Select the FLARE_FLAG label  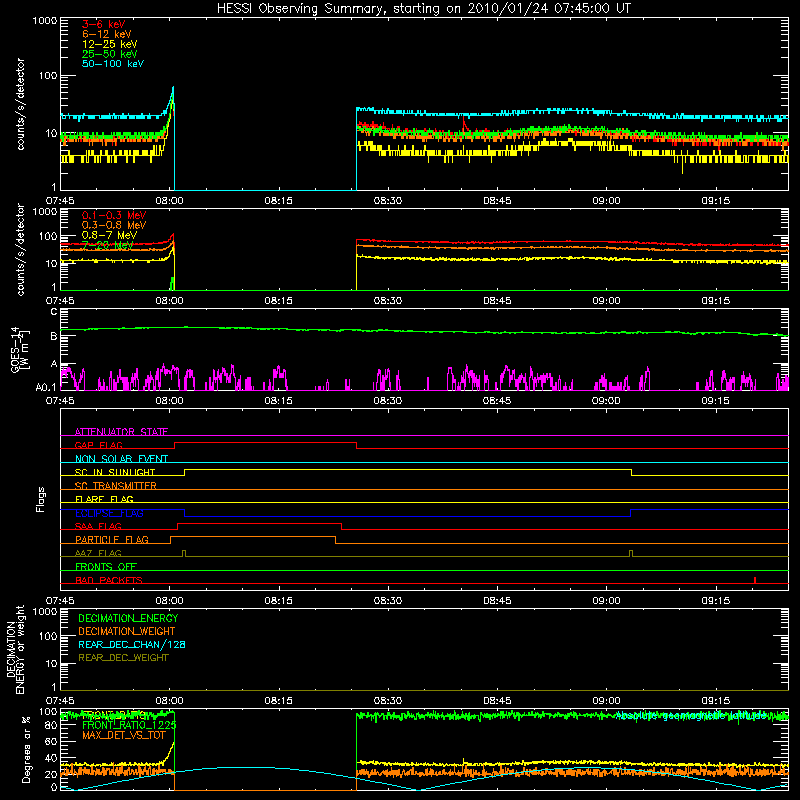[x=104, y=499]
